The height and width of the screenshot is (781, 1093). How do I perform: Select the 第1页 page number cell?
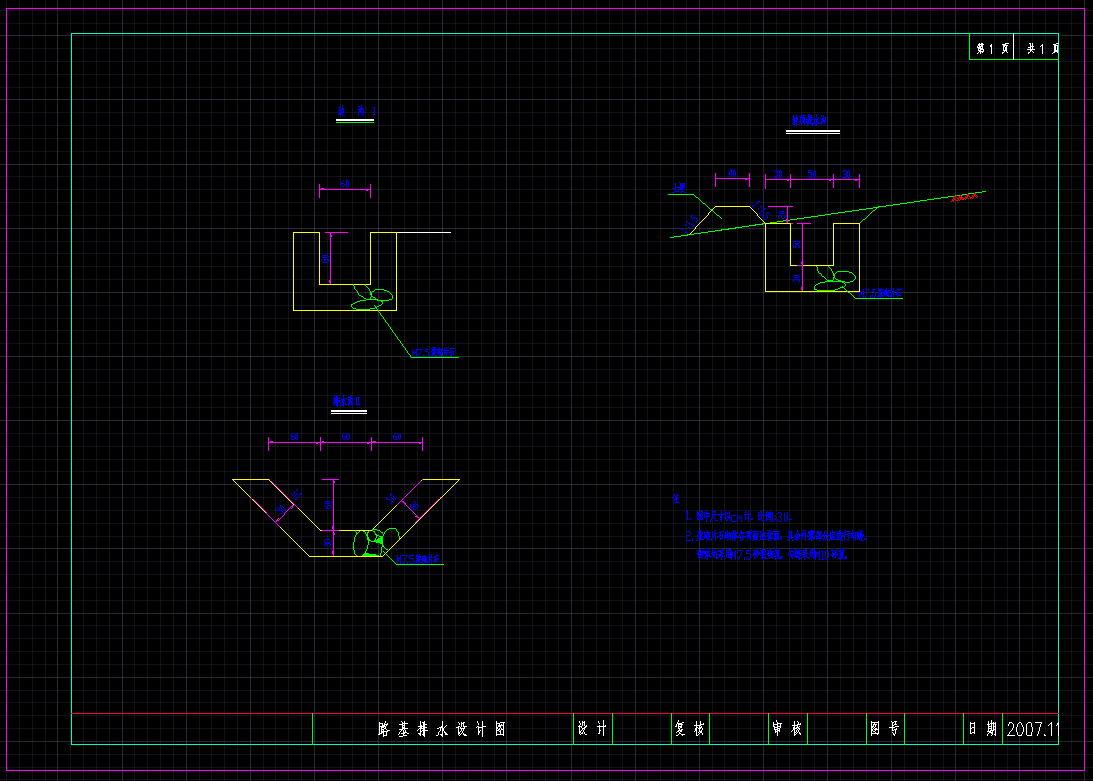tap(991, 48)
